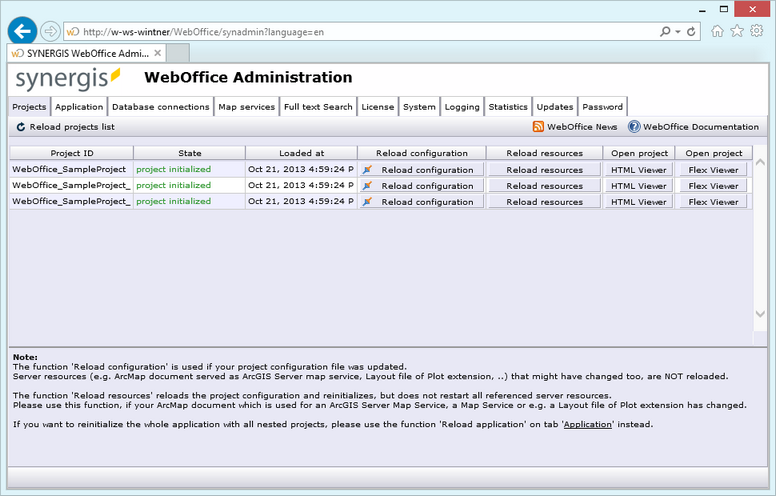Click the site favicon left of the URL
The height and width of the screenshot is (496, 776).
coord(73,32)
